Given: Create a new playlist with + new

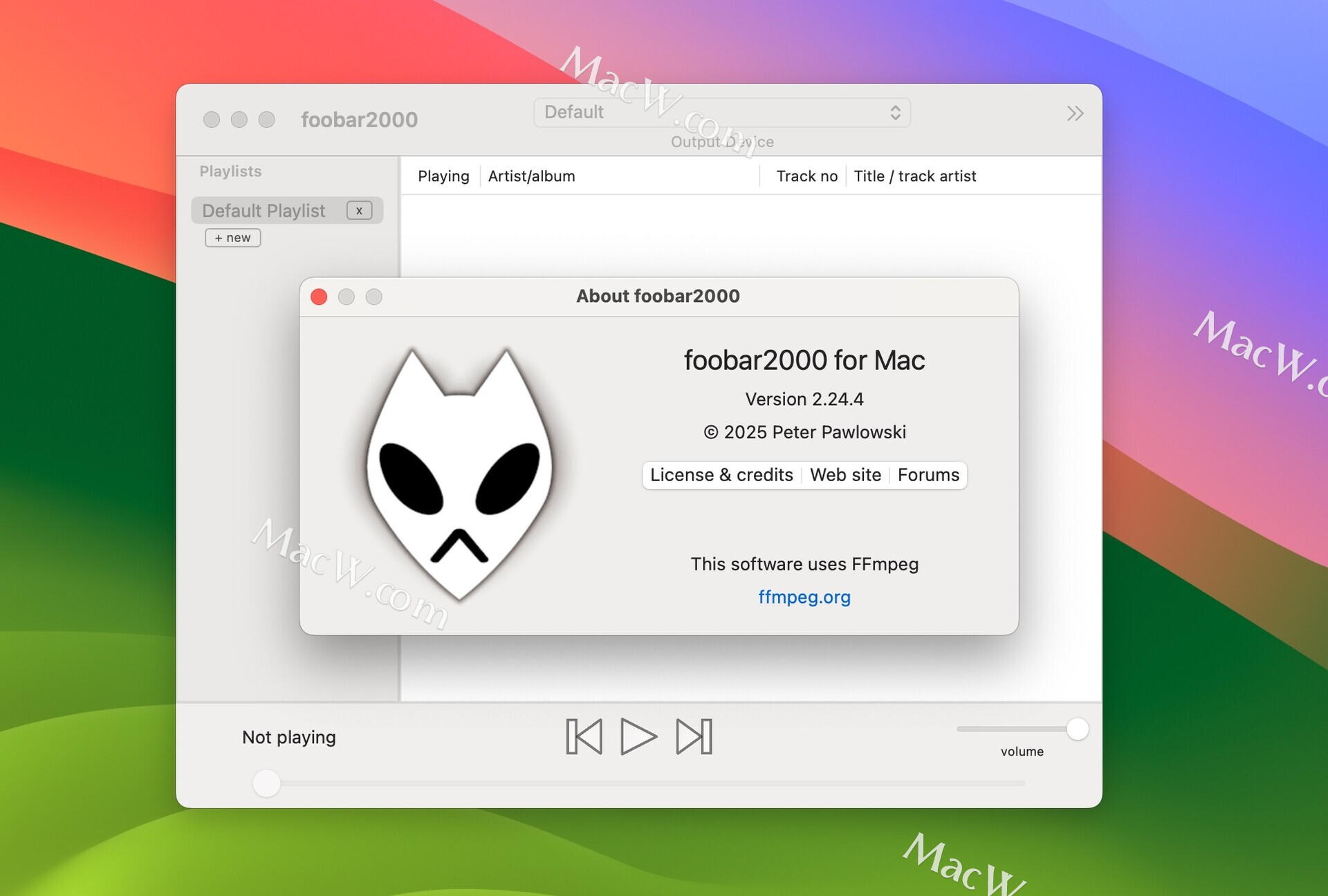Looking at the screenshot, I should click(x=233, y=238).
